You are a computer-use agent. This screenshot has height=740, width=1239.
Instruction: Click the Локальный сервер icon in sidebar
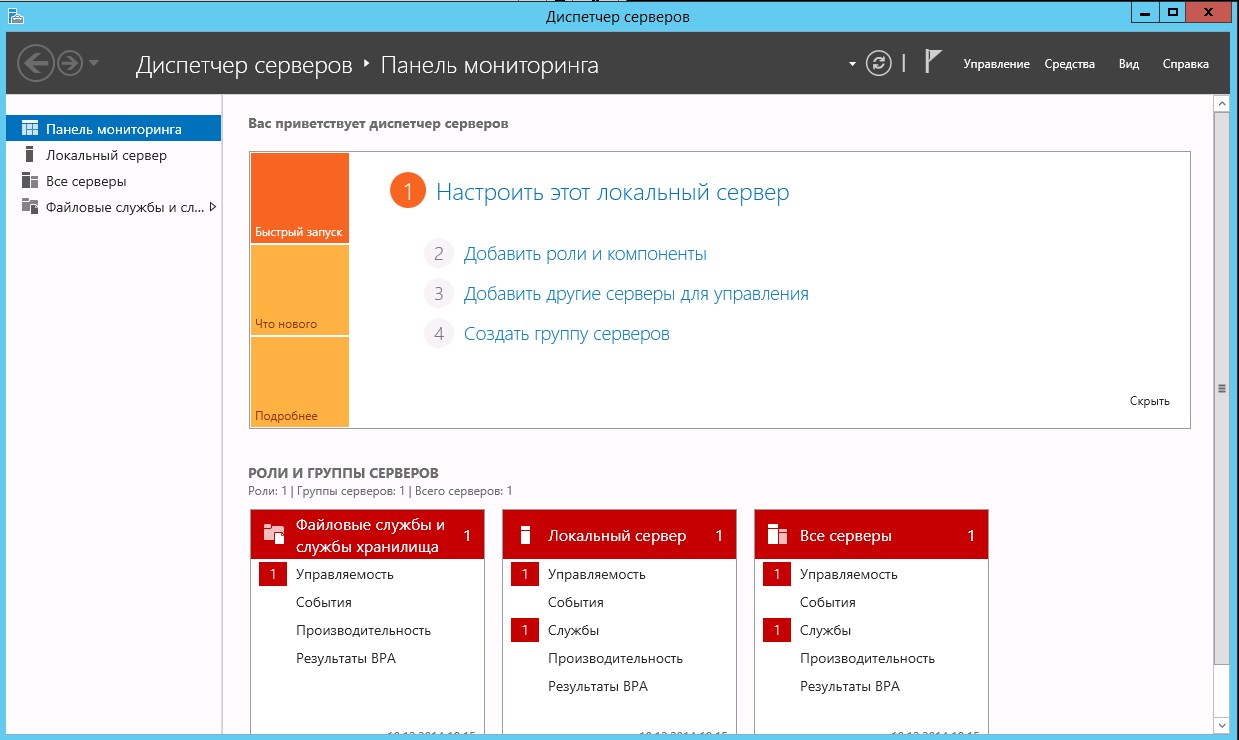click(30, 155)
